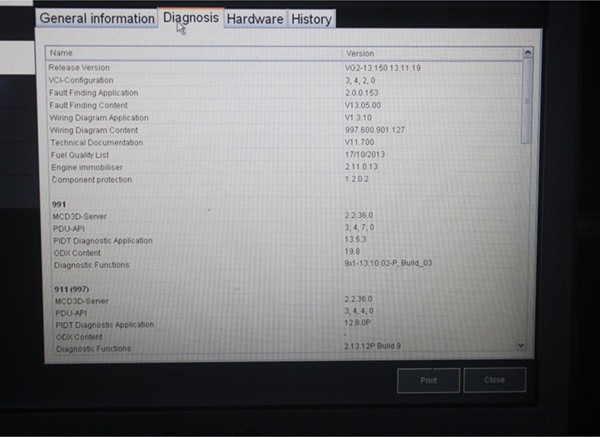The height and width of the screenshot is (437, 600).
Task: Switch to the General information tab
Action: [97, 19]
